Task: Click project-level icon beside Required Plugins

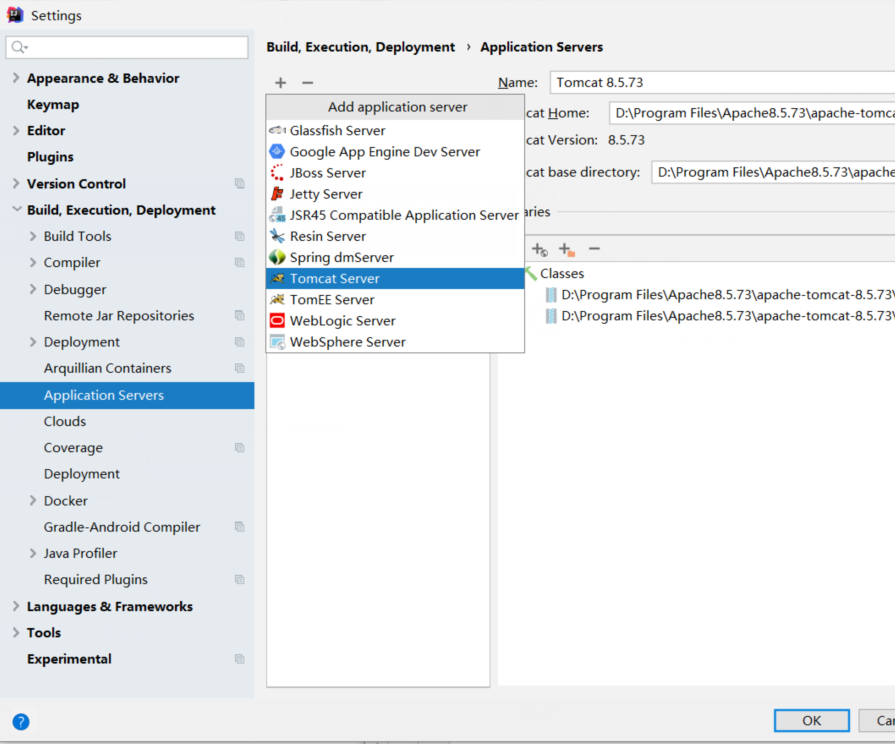Action: point(240,580)
